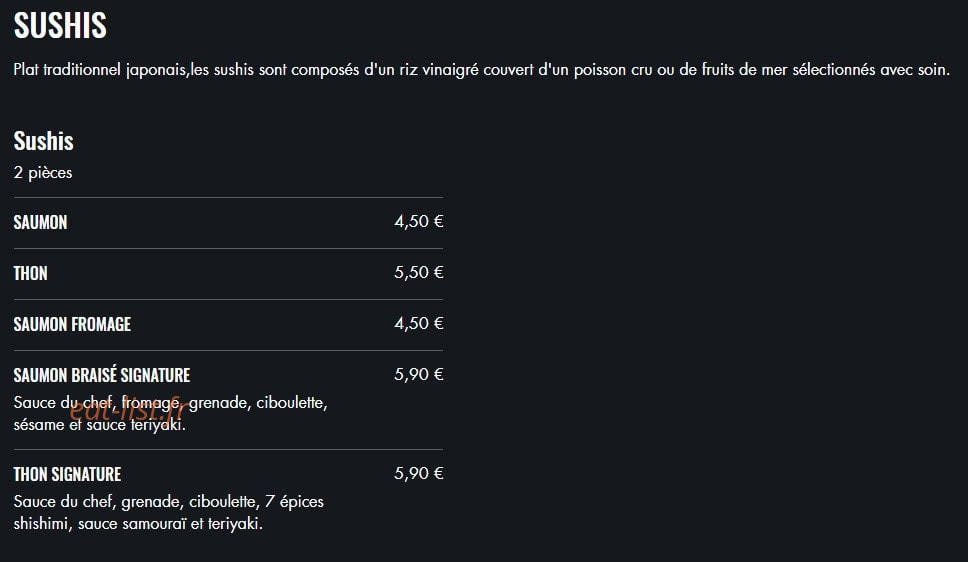Click the THON SIGNATURE ingredients description
Screen dimensions: 968x562
click(x=169, y=513)
